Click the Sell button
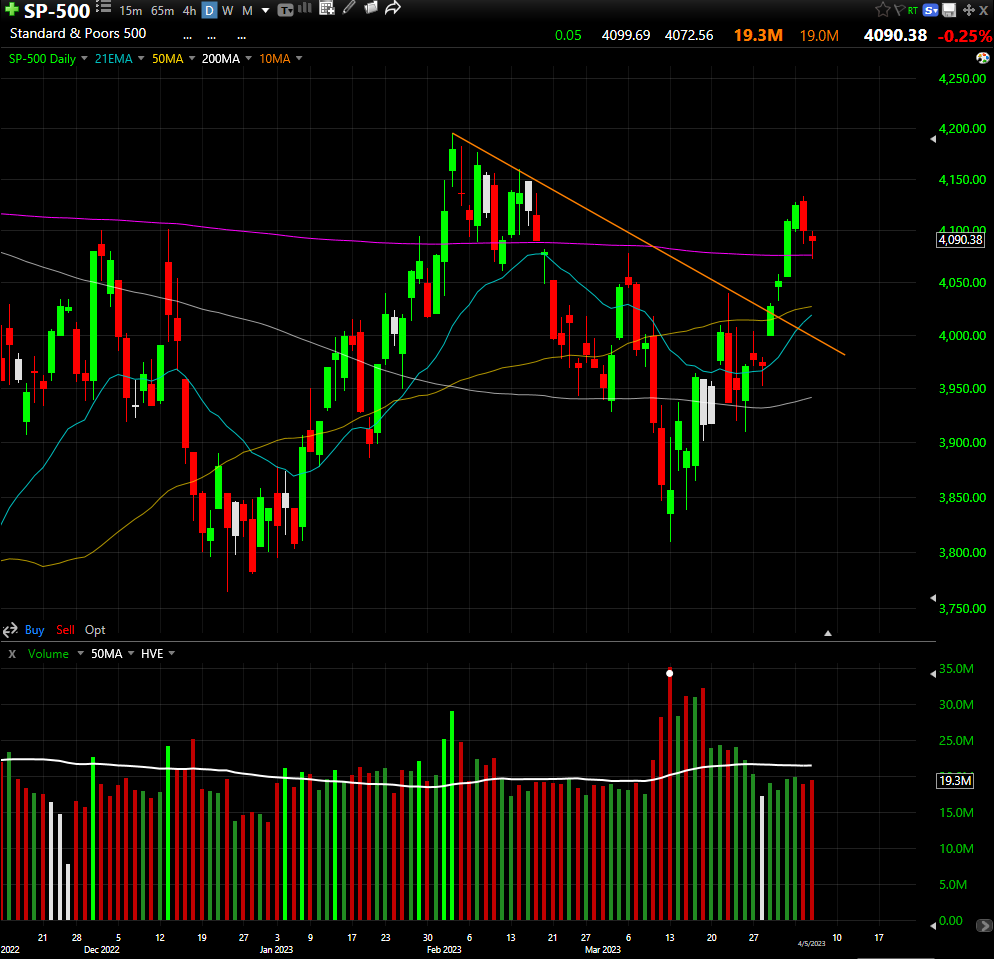 point(65,630)
